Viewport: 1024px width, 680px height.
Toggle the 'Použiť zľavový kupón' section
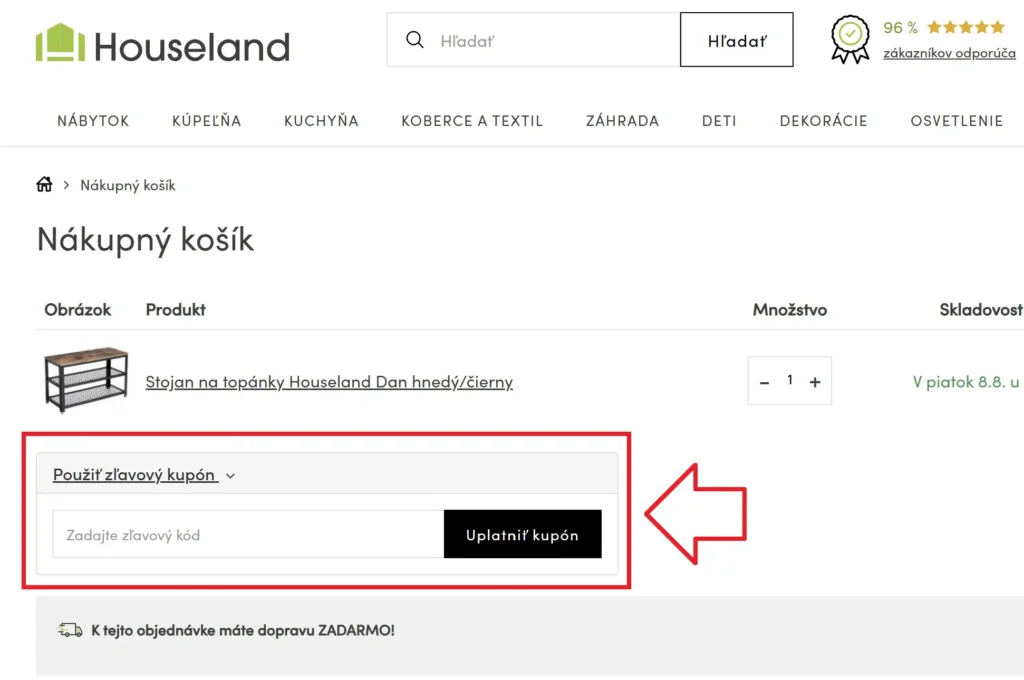(134, 475)
